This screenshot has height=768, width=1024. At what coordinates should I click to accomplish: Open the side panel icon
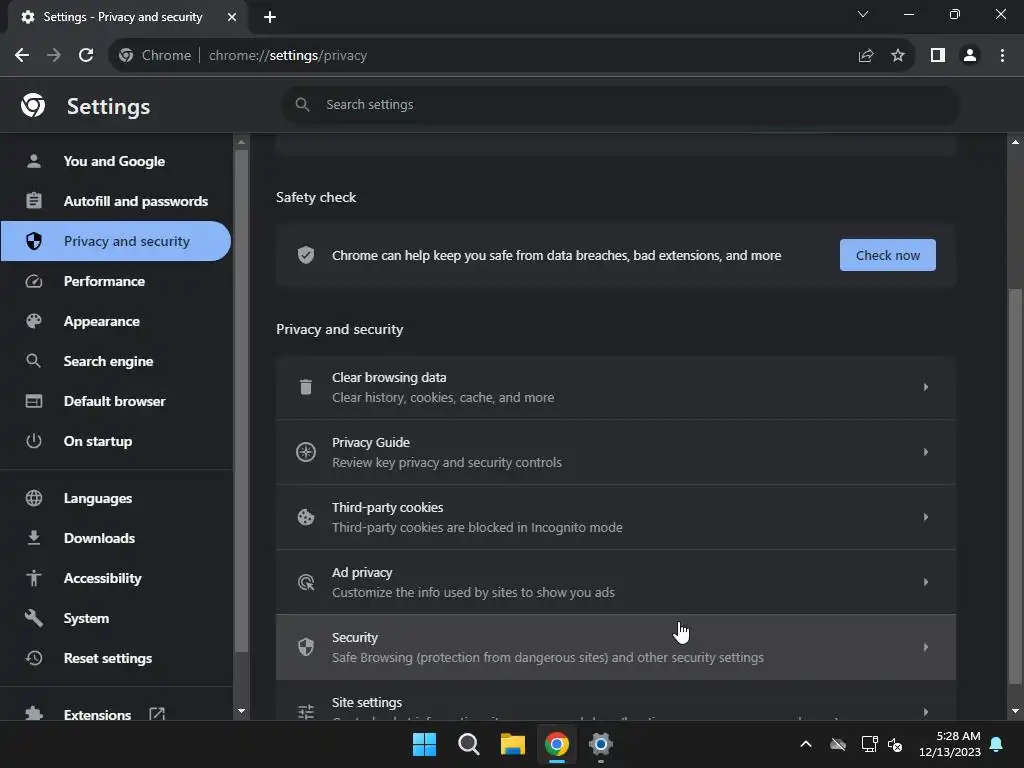point(938,56)
